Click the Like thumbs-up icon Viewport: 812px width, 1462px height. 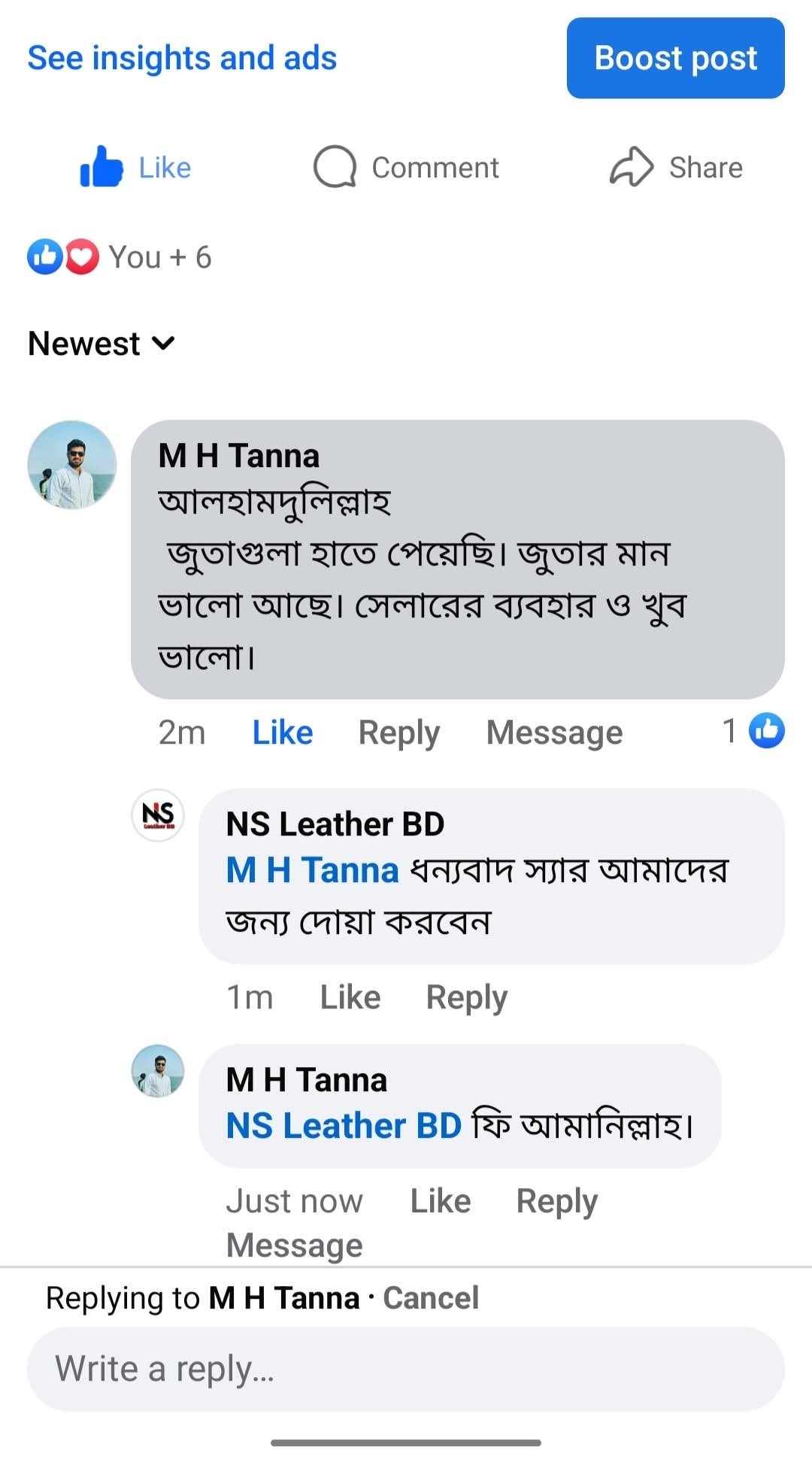(101, 167)
